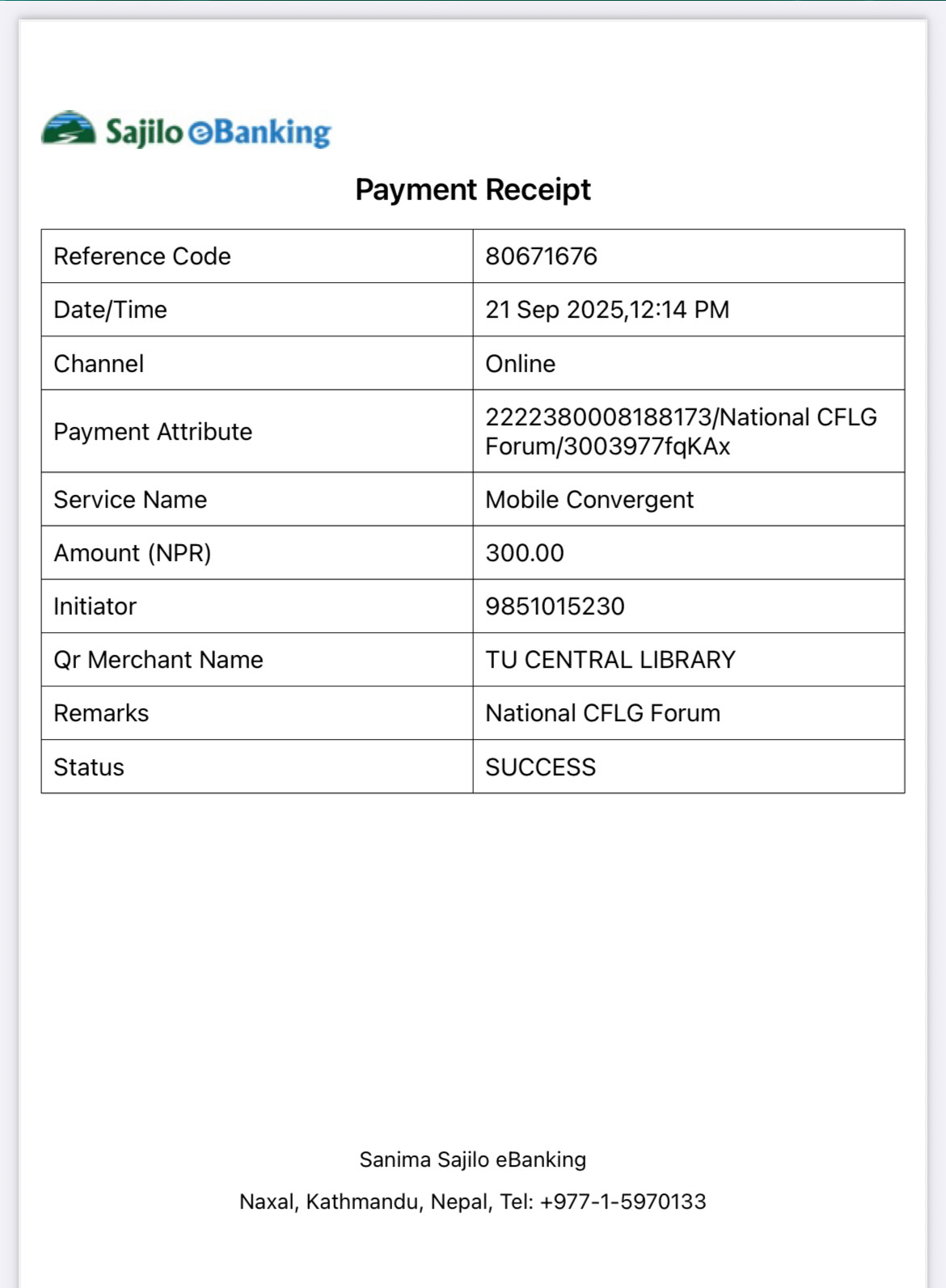Click the National CFLG Forum remarks value
Screen dimensions: 946x1288
[x=602, y=713]
